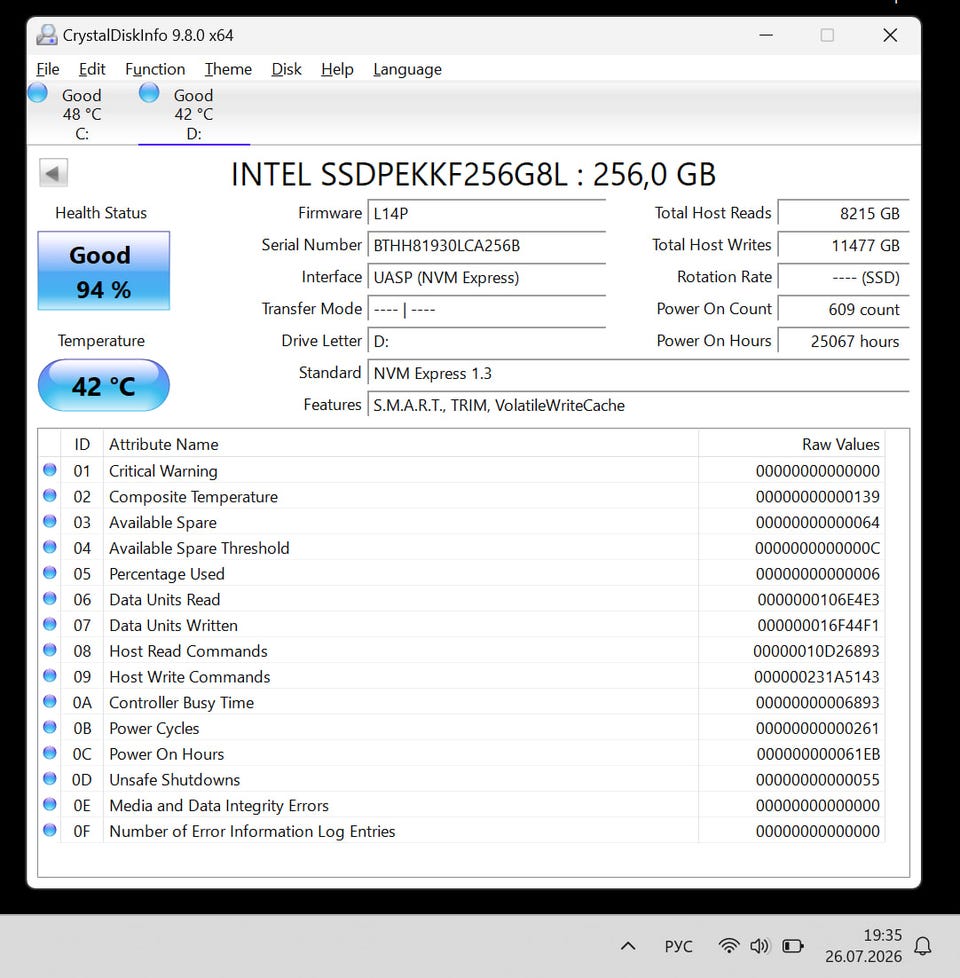Open the Wi-Fi network tray icon

point(729,946)
